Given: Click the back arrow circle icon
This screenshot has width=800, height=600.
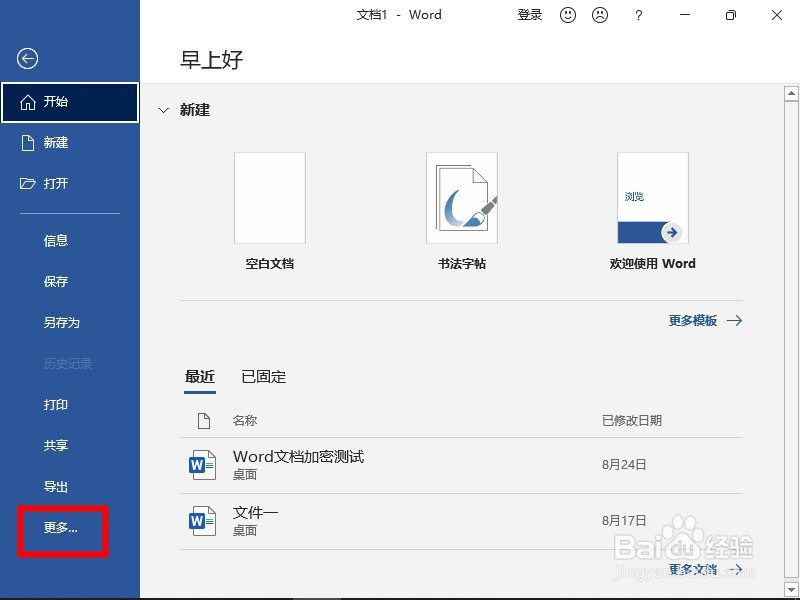Looking at the screenshot, I should [27, 58].
